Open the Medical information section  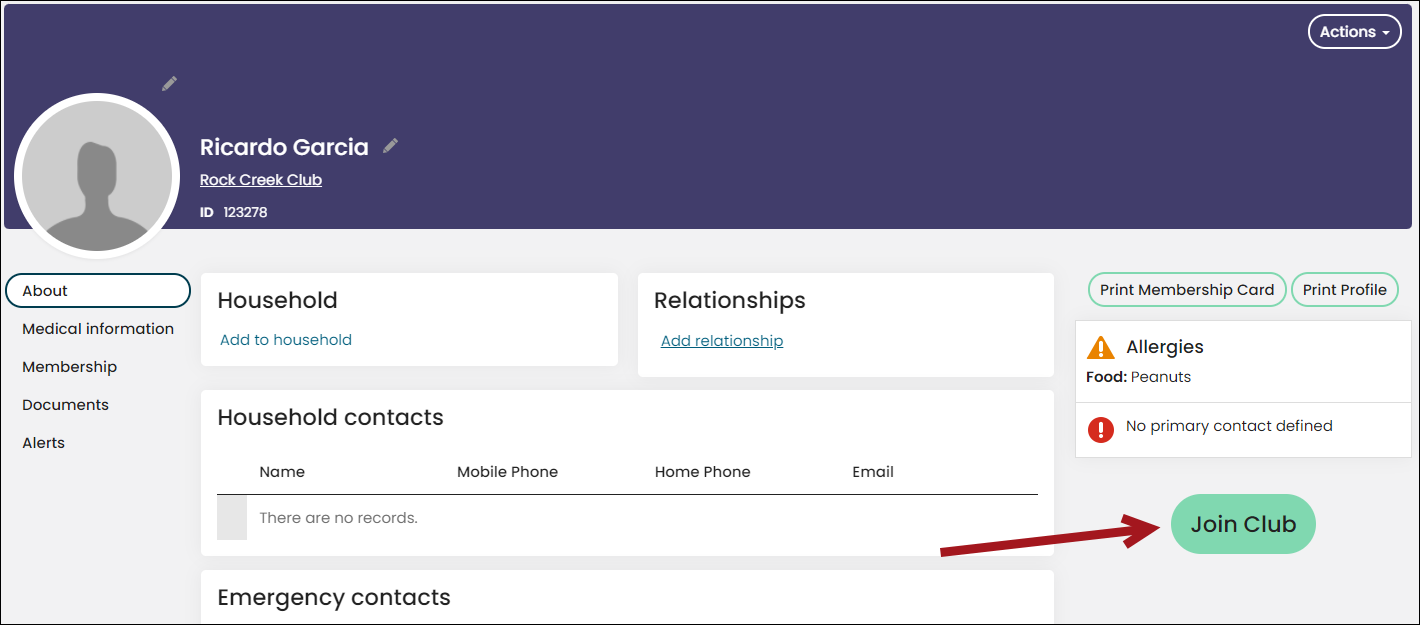(x=98, y=329)
